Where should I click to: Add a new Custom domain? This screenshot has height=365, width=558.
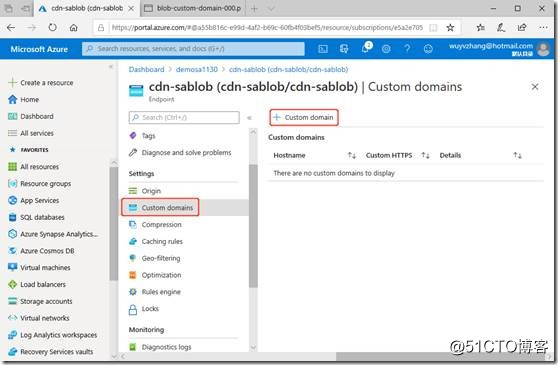point(304,117)
